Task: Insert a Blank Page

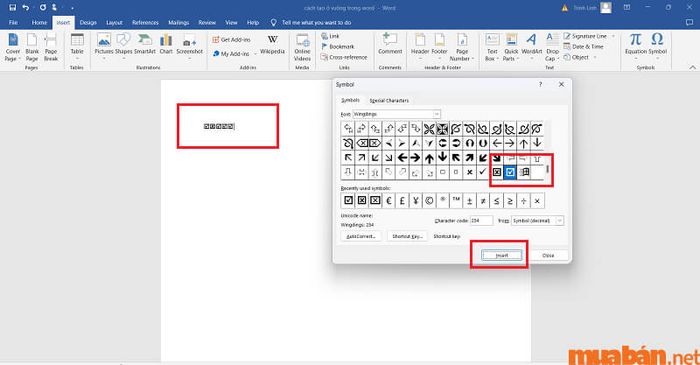Action: coord(32,47)
